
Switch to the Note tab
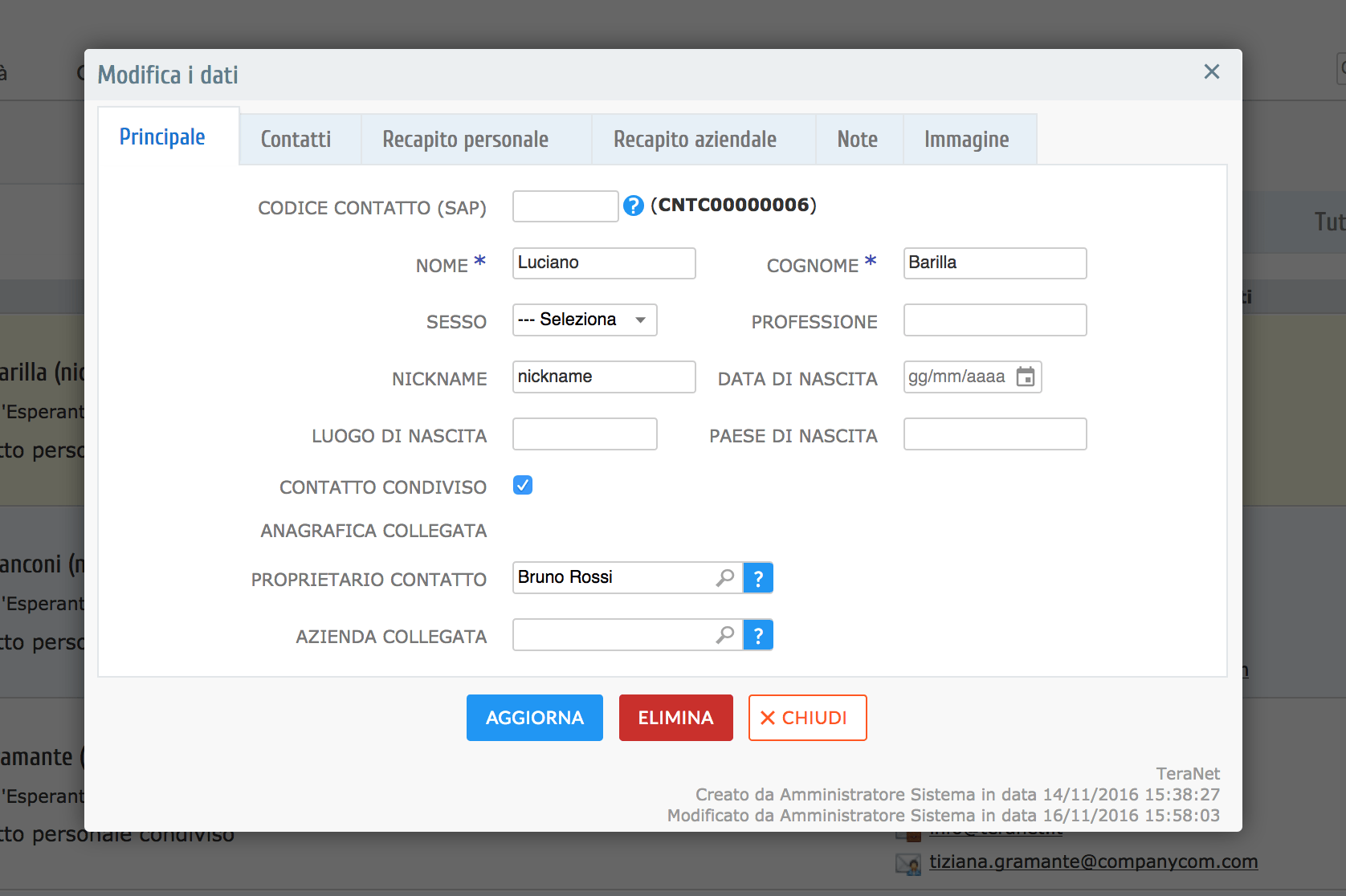pyautogui.click(x=858, y=140)
